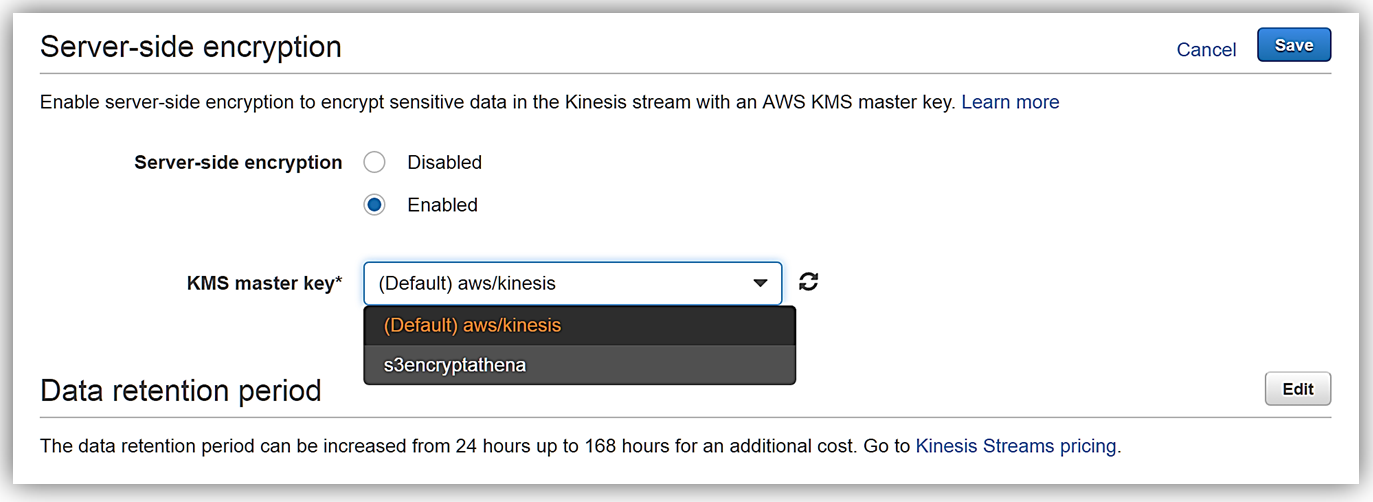
Task: Click the refresh icon beside KMS key dropdown
Action: (x=809, y=283)
